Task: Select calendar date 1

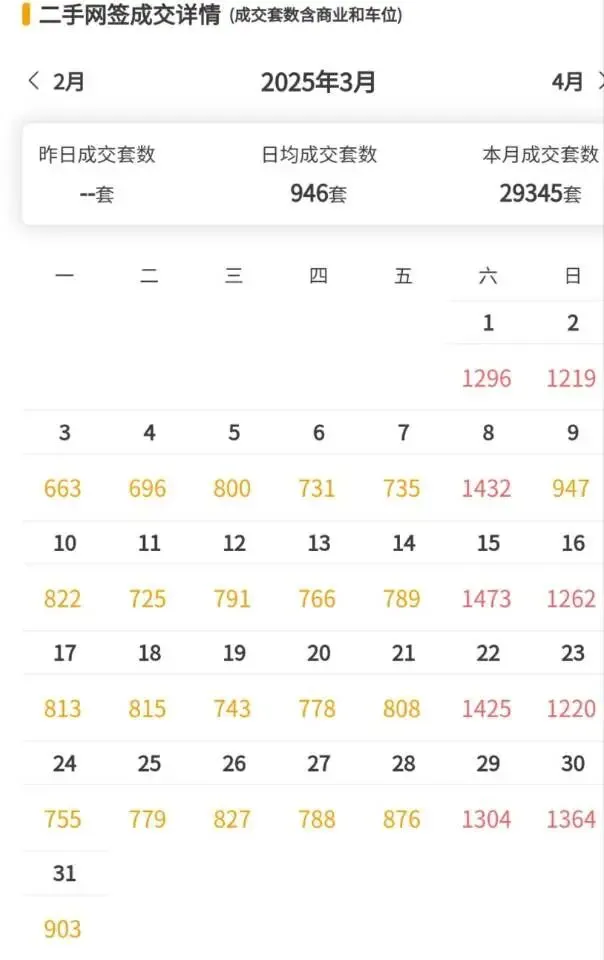Action: (x=488, y=323)
